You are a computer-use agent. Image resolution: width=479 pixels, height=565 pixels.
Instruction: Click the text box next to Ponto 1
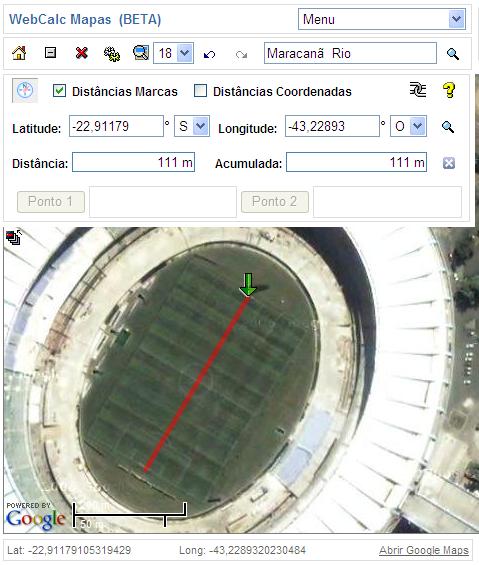(163, 202)
